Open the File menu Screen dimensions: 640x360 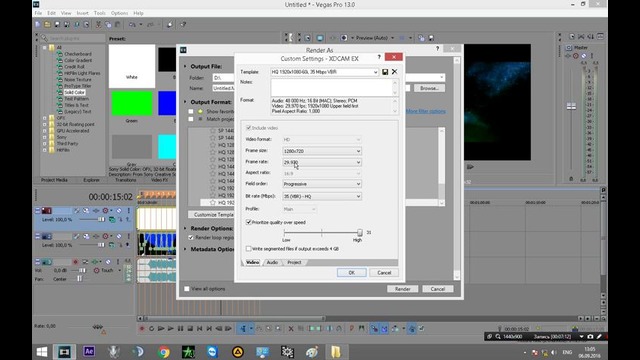[38, 13]
